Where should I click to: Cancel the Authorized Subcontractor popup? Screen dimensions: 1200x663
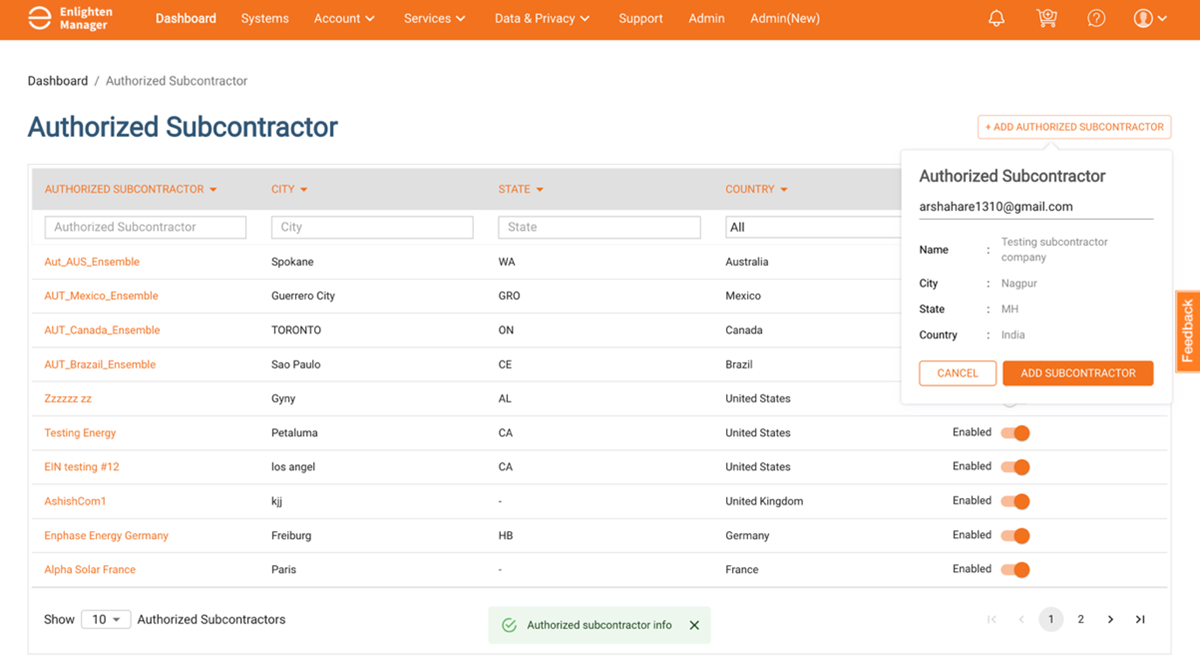(x=958, y=373)
